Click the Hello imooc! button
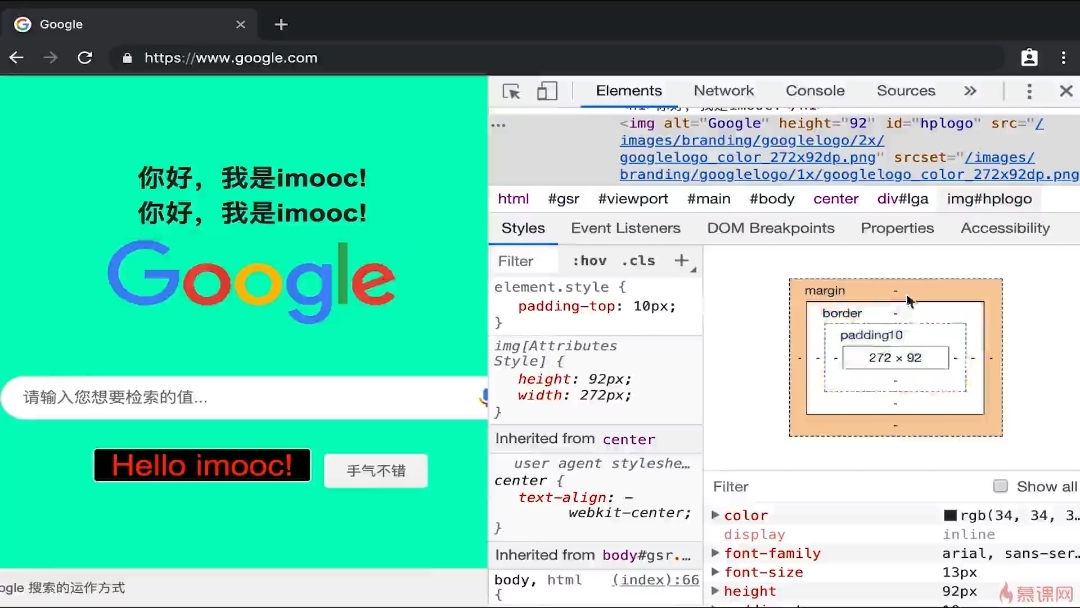The image size is (1080, 608). coord(202,465)
